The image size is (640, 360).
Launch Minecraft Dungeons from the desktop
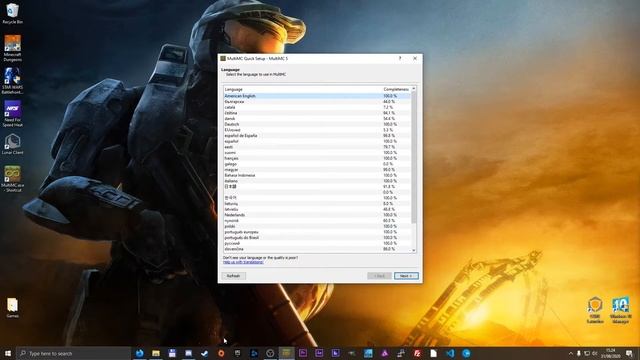pyautogui.click(x=13, y=48)
